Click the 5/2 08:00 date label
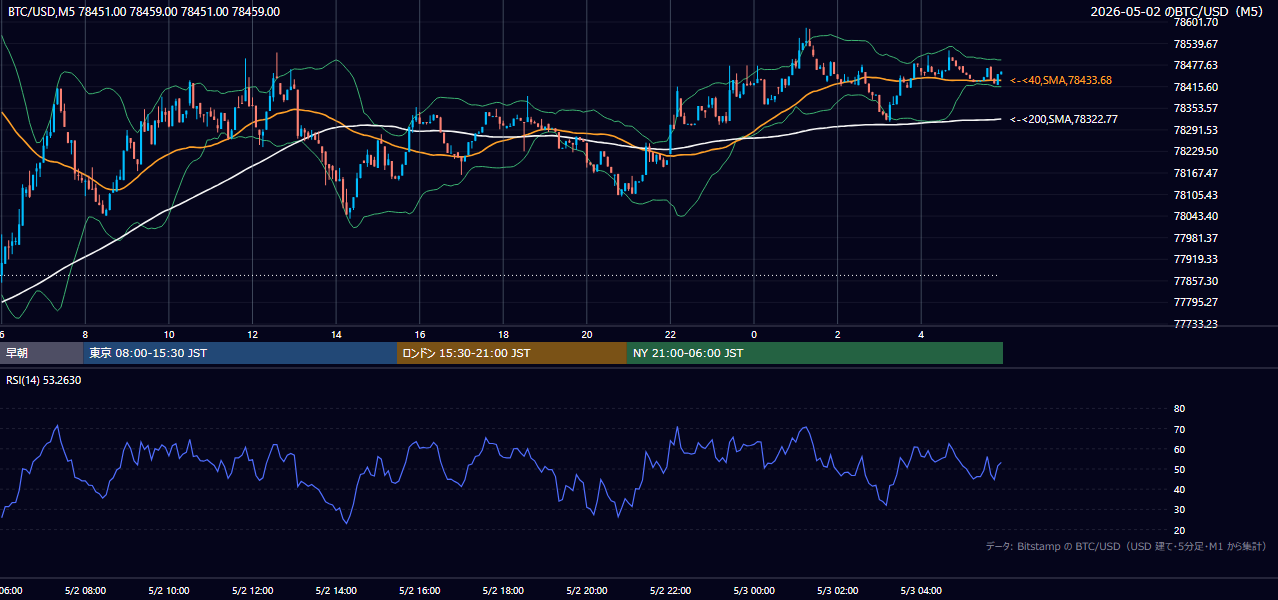The width and height of the screenshot is (1278, 600). (x=85, y=591)
